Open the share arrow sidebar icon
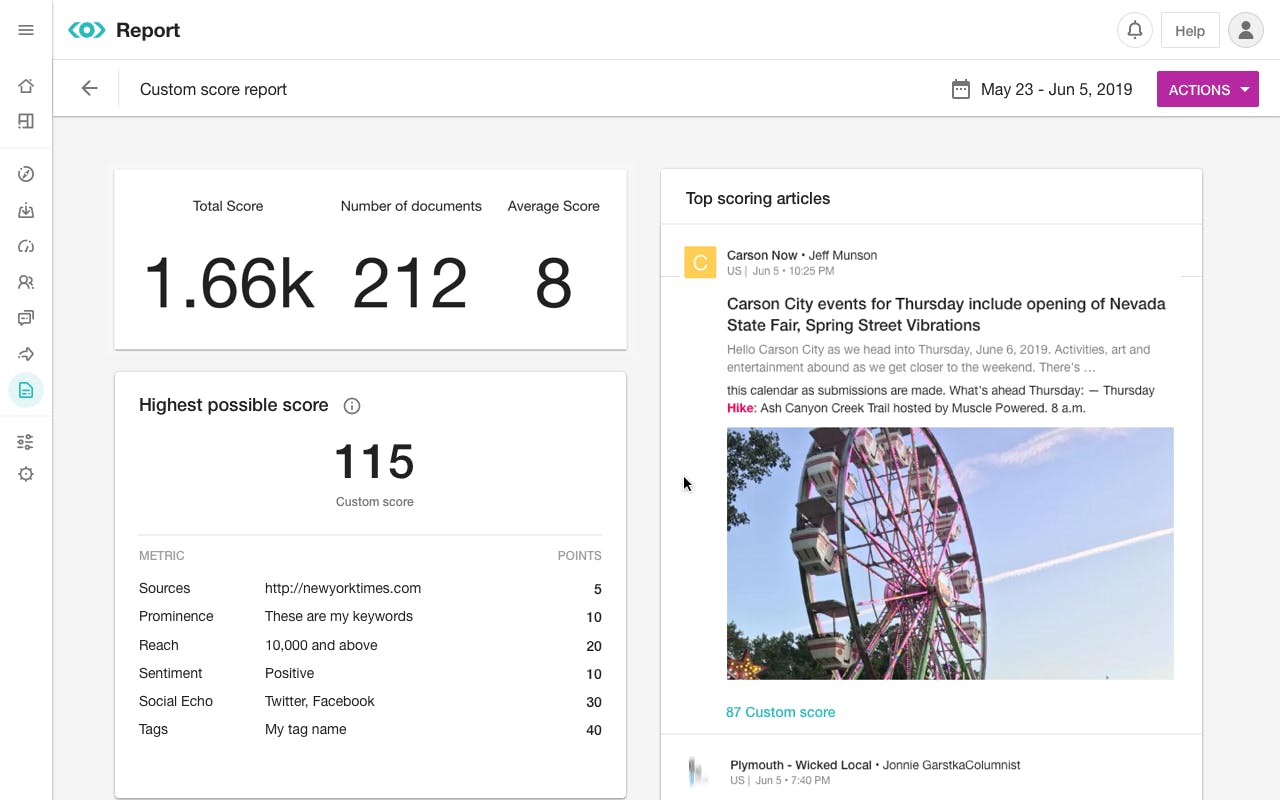The width and height of the screenshot is (1280, 800). point(26,354)
